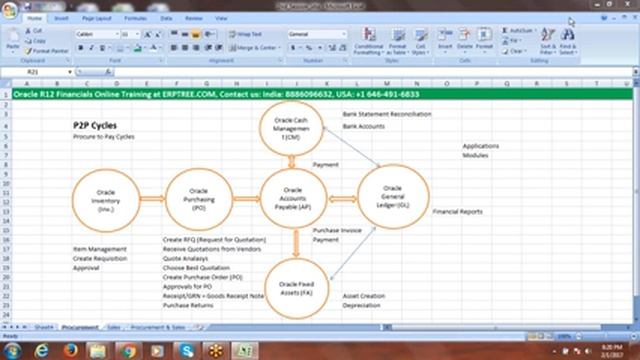Viewport: 640px width, 360px height.
Task: Open Firefox from the taskbar
Action: (x=70, y=351)
